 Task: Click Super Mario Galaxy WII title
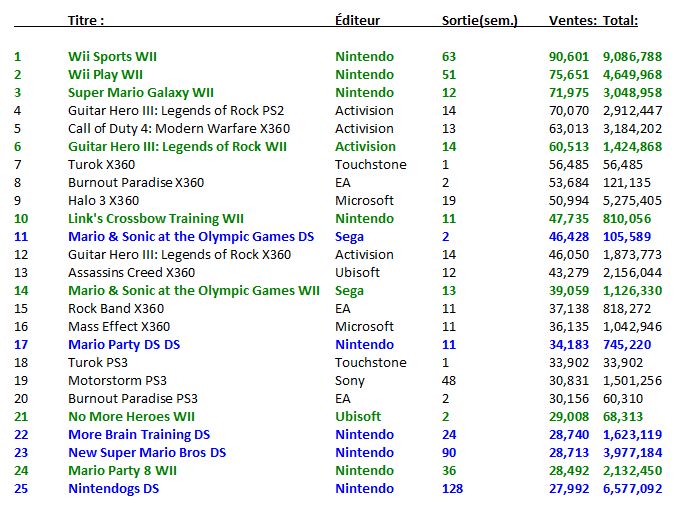141,93
